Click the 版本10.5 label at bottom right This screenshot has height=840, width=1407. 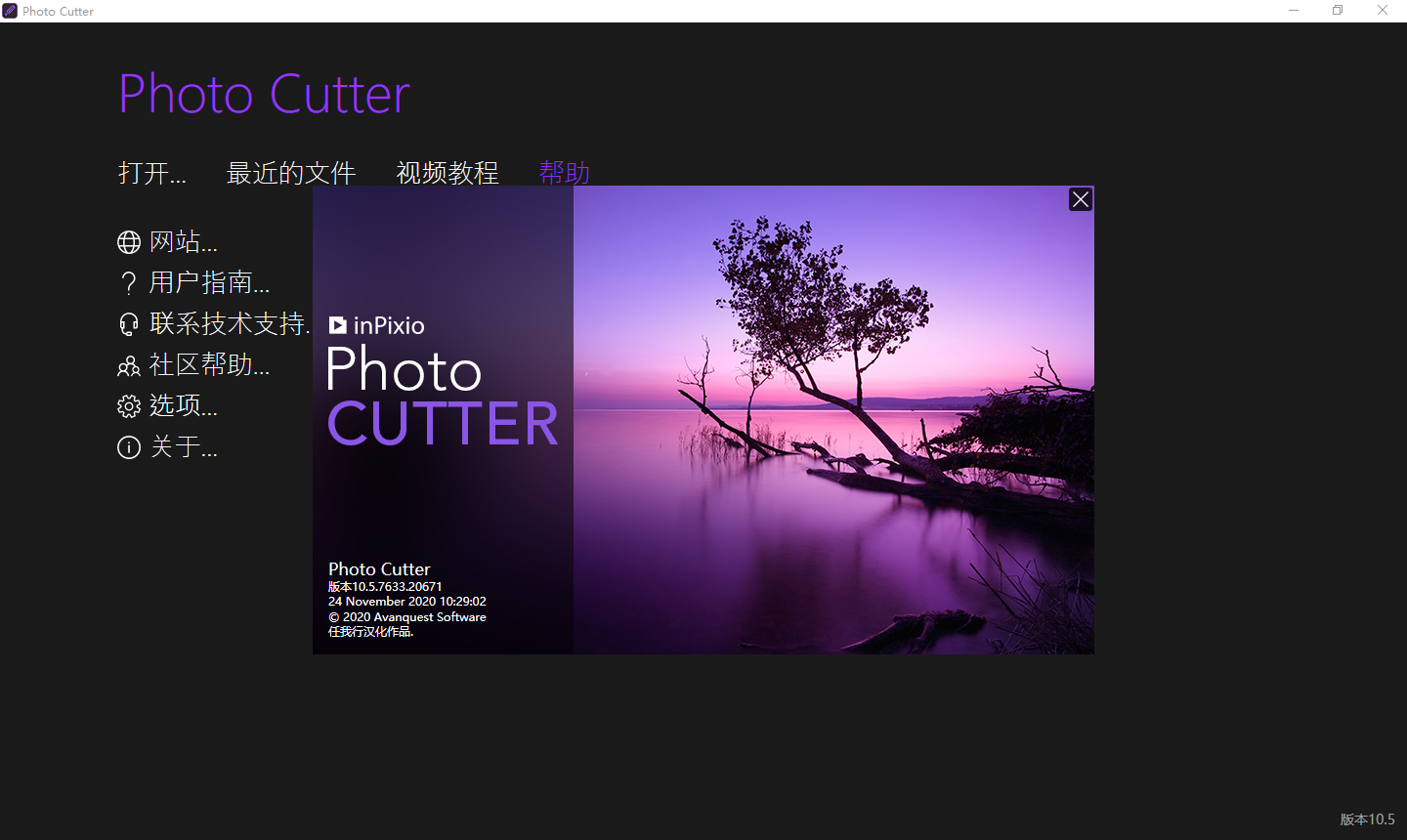1367,819
